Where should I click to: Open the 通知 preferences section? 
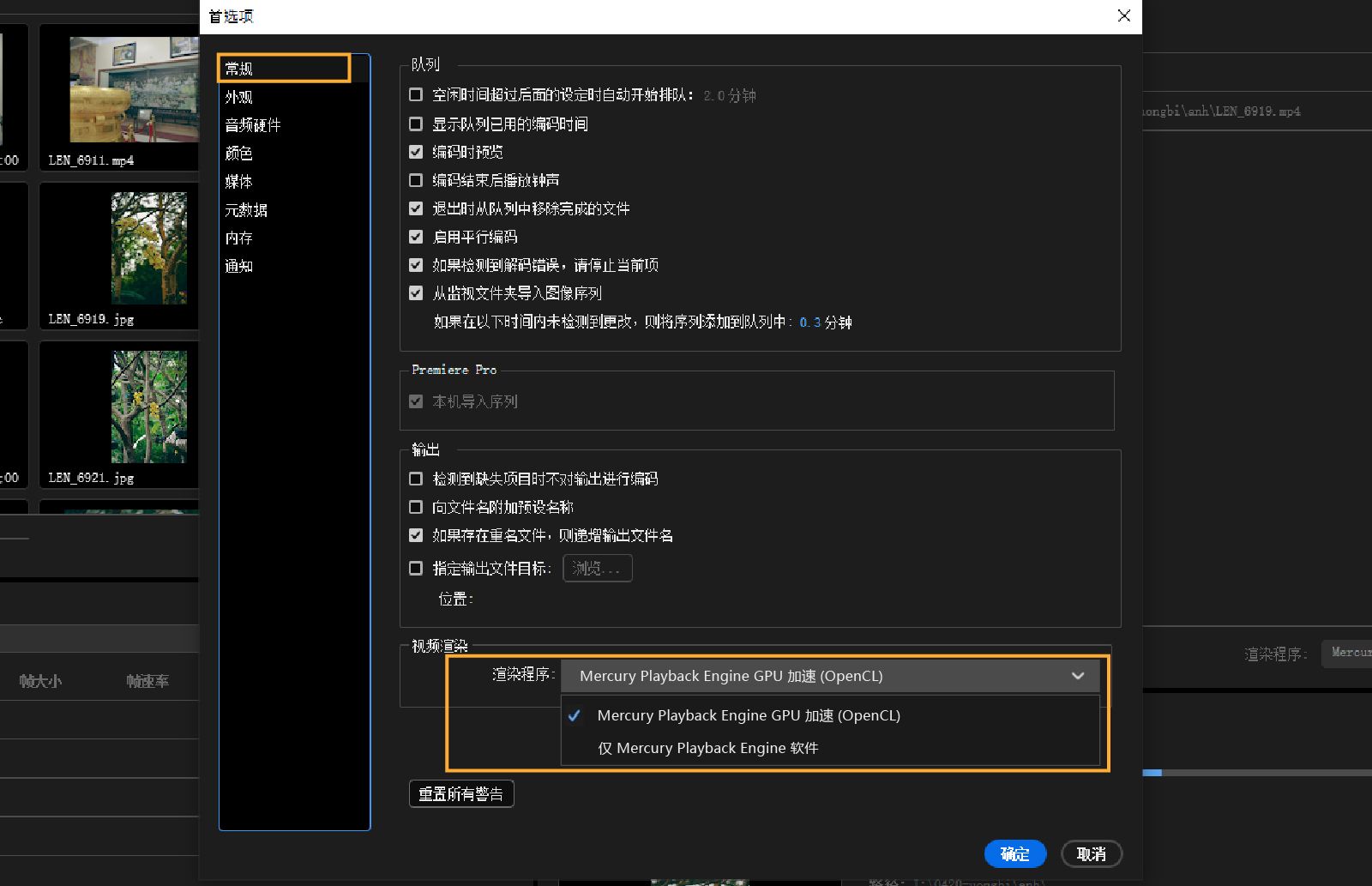(x=238, y=266)
